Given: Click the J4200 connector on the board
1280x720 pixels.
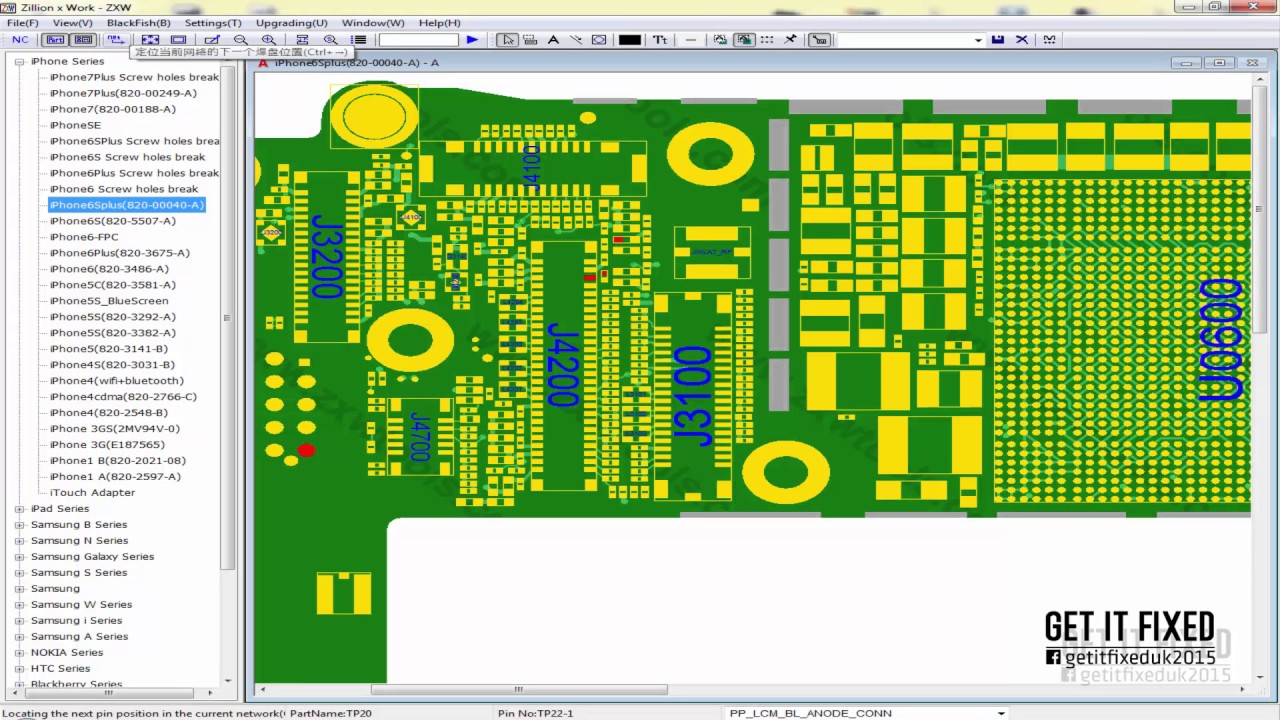Looking at the screenshot, I should click(563, 364).
